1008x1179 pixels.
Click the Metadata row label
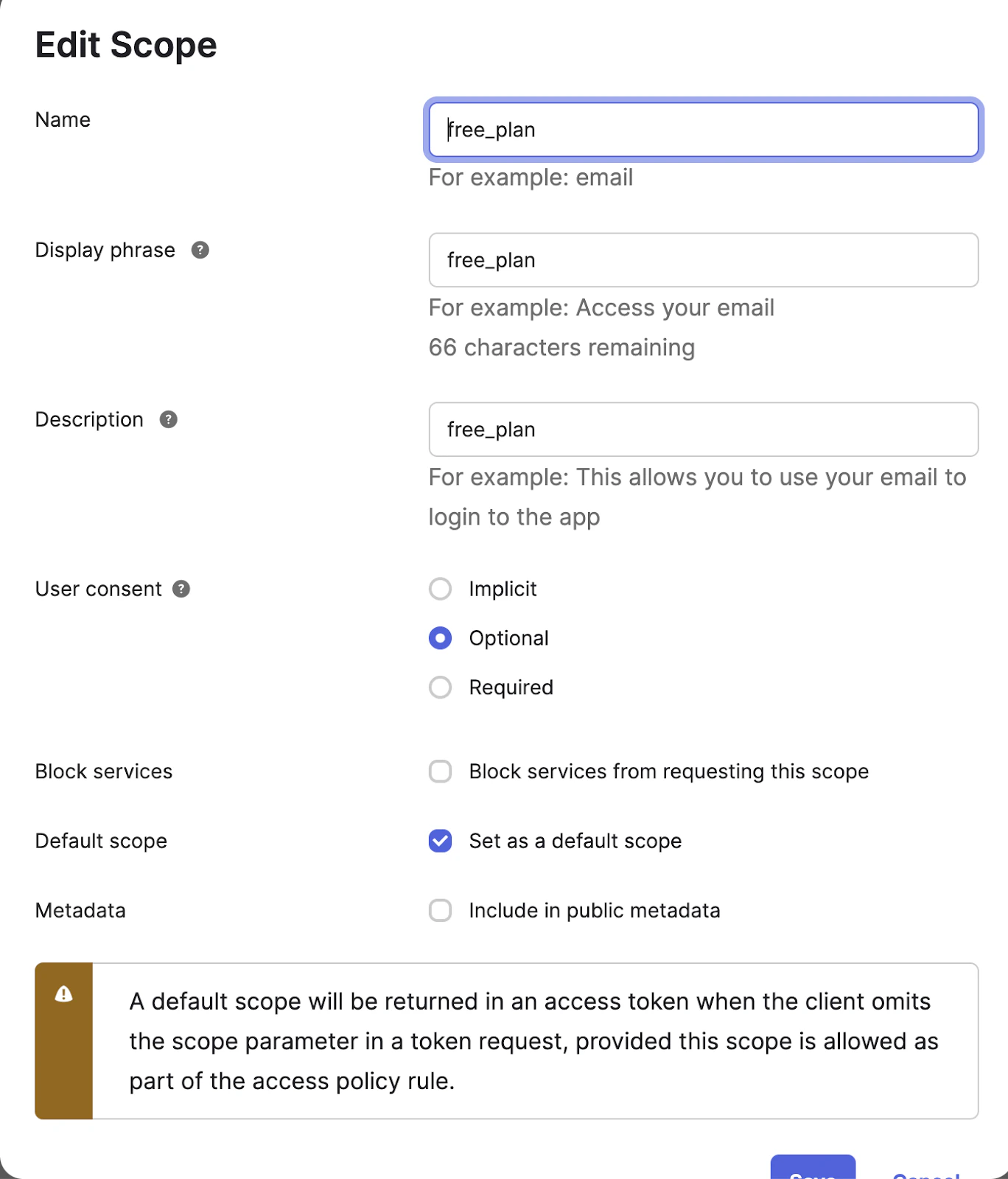[80, 910]
